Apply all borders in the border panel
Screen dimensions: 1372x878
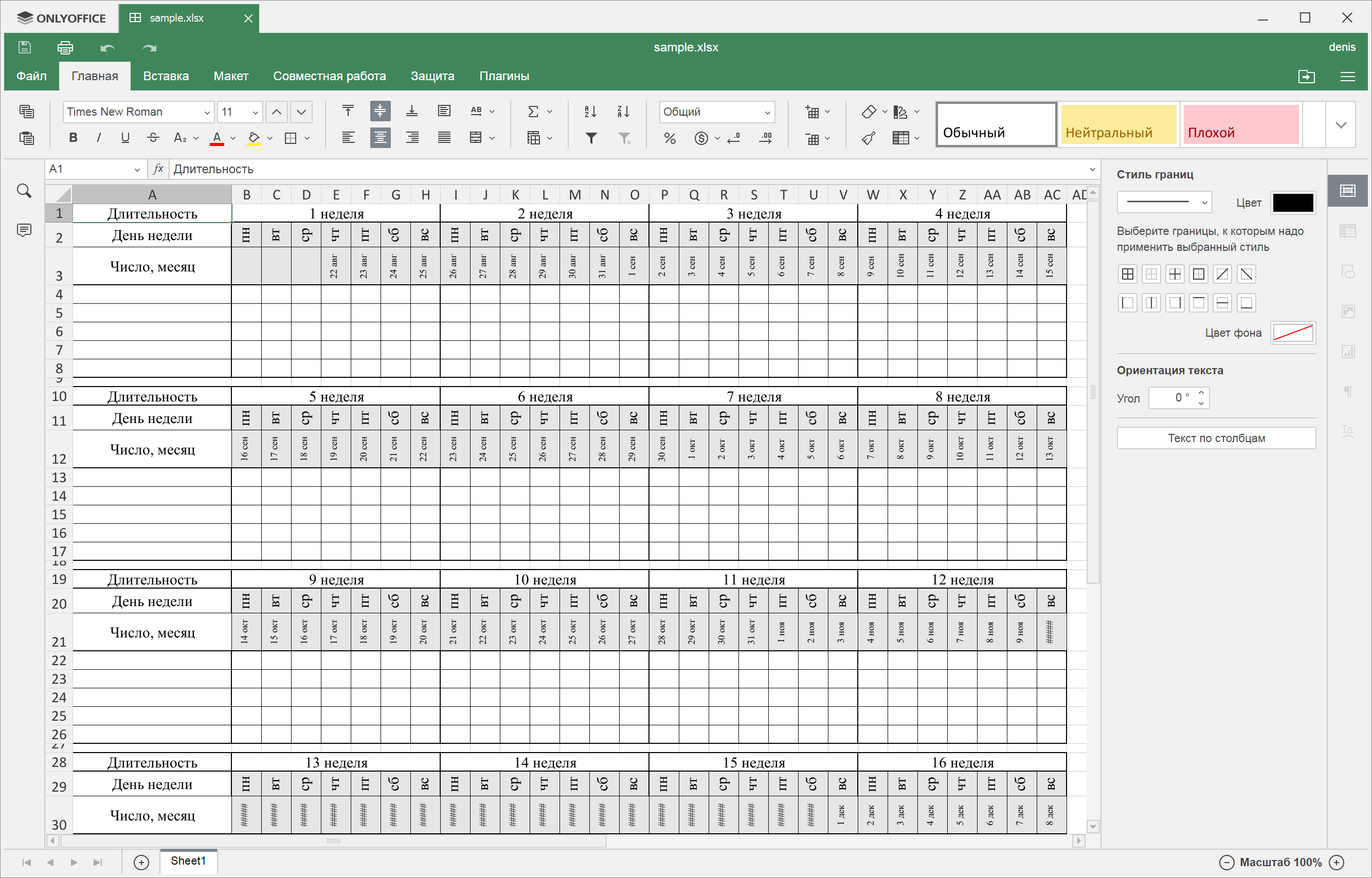point(1127,274)
